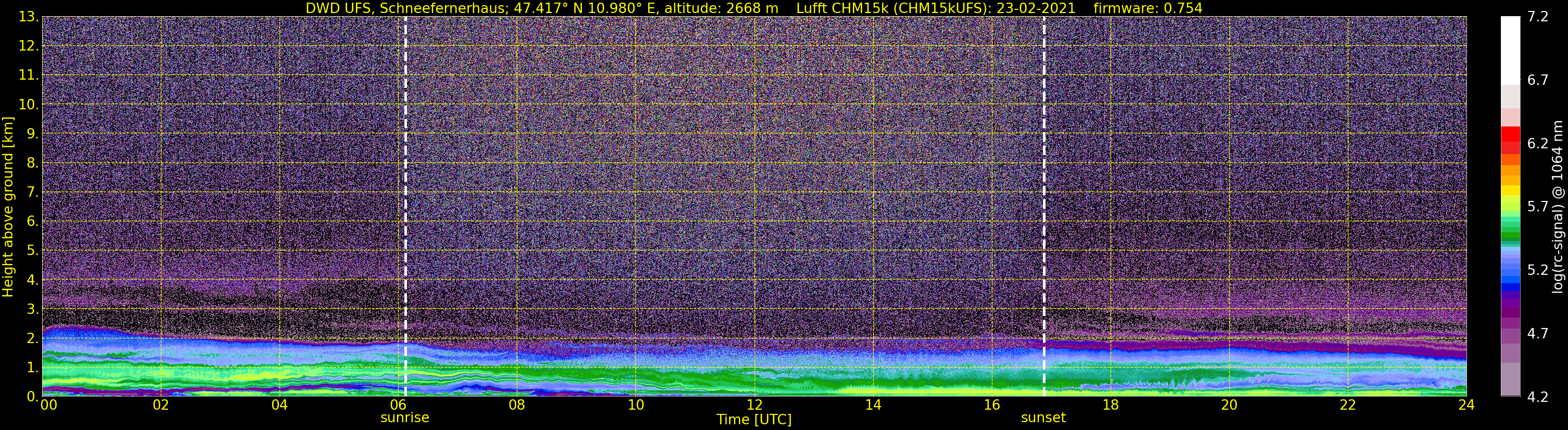Click the height axis tick label '5.'
The image size is (1568, 430).
(x=33, y=250)
